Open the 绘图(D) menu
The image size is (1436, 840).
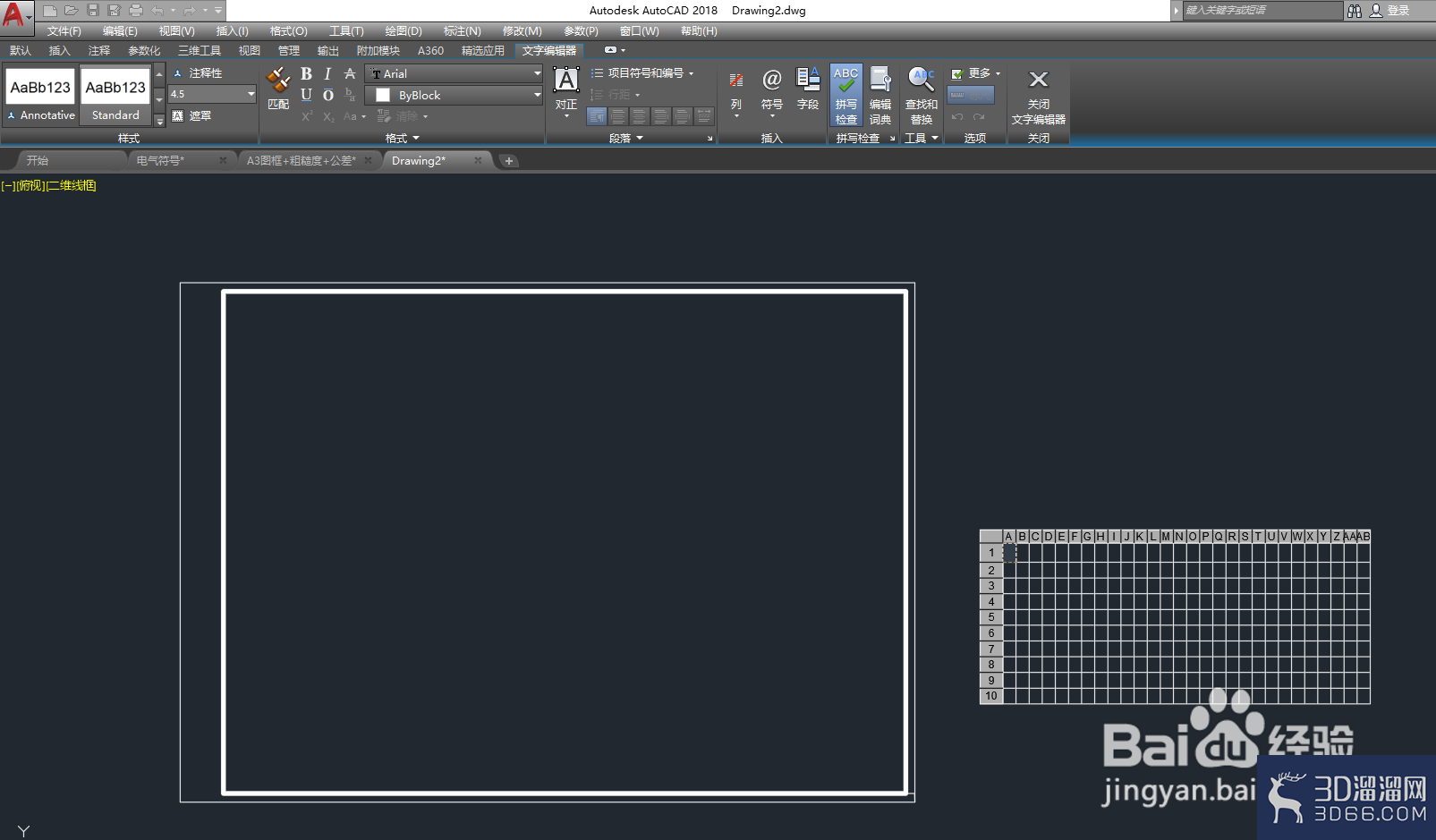click(404, 31)
